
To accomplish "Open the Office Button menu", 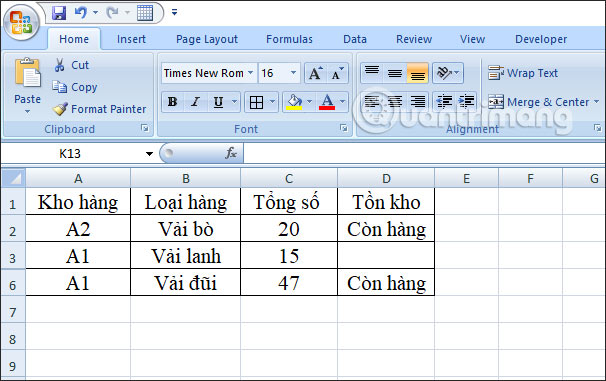I will (21, 22).
